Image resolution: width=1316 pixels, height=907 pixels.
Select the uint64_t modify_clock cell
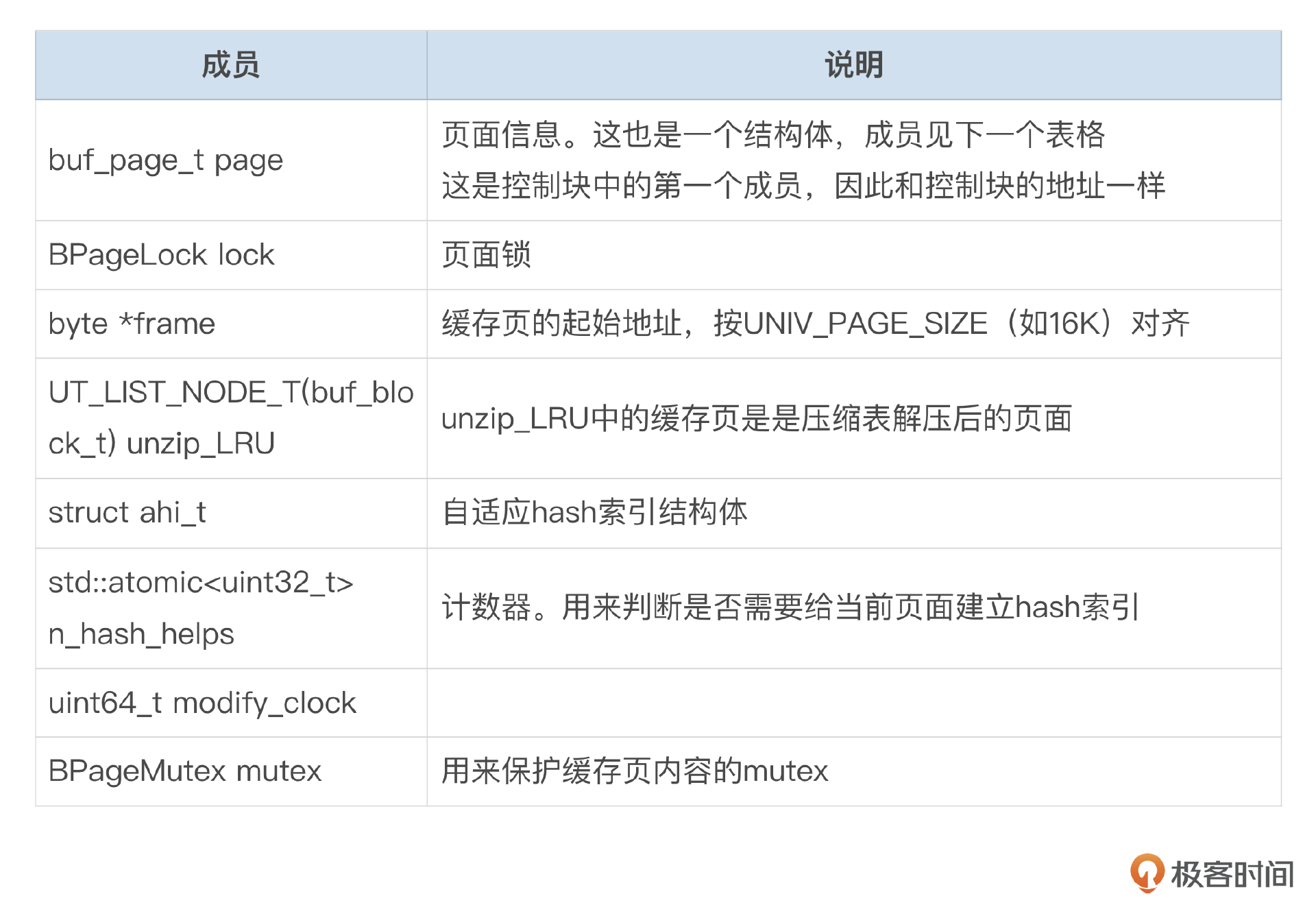pos(202,703)
